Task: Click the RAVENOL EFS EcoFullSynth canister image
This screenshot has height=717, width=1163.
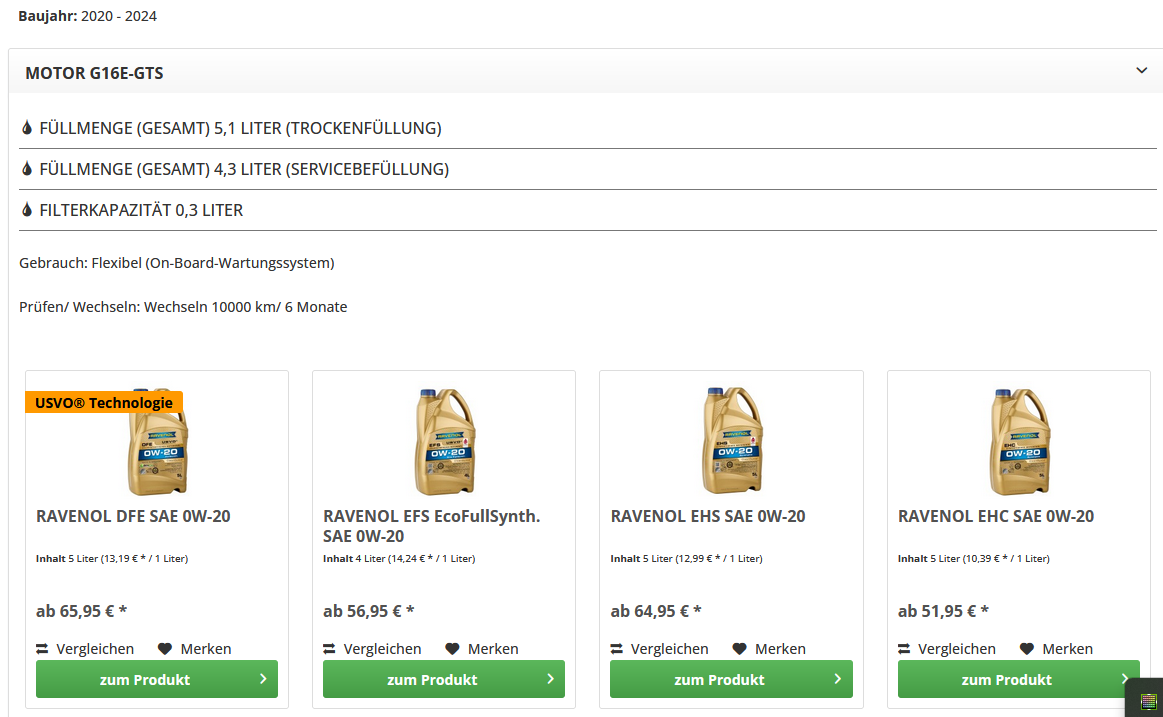Action: coord(444,441)
